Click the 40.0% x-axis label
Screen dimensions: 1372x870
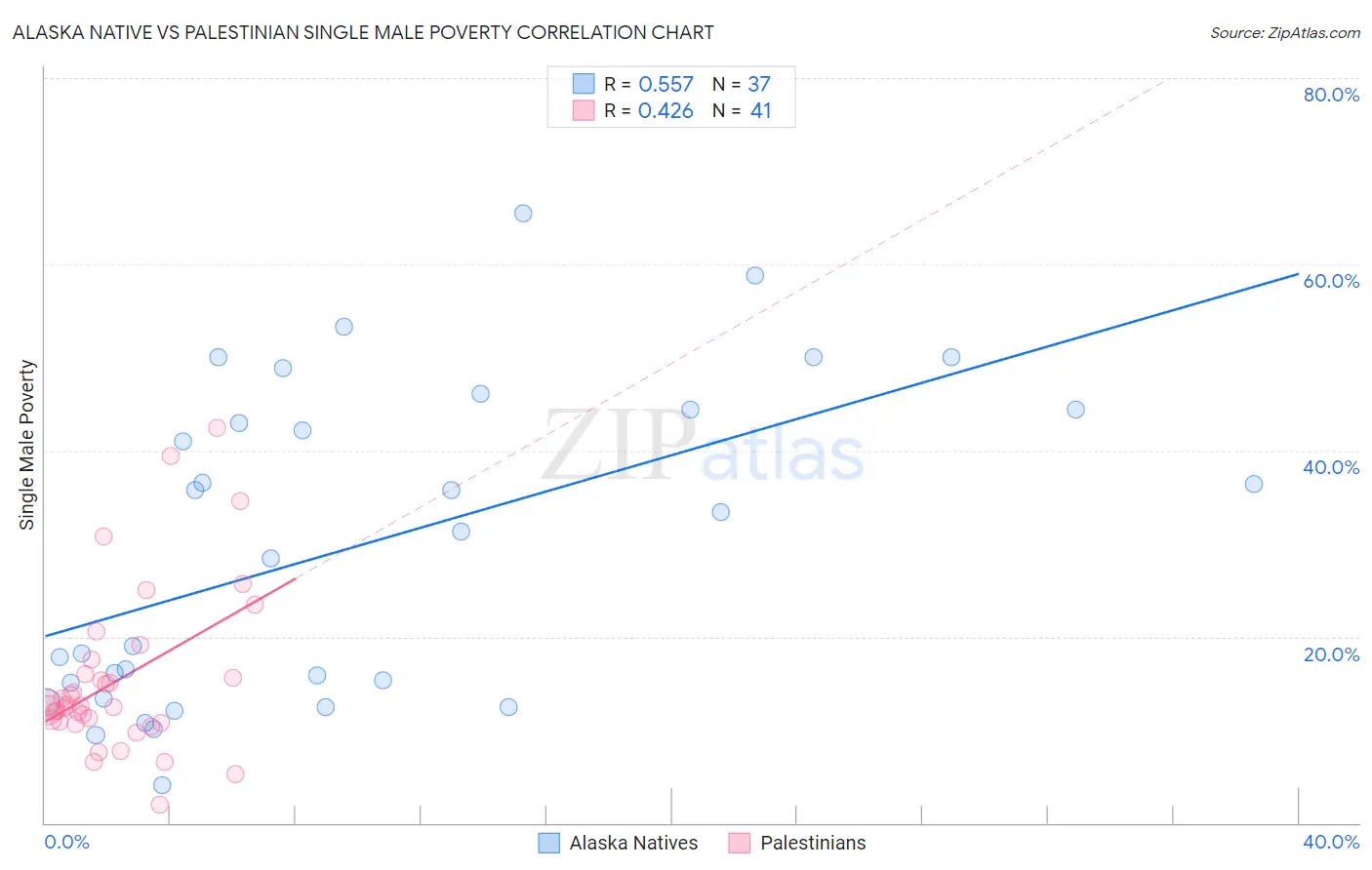[1331, 842]
